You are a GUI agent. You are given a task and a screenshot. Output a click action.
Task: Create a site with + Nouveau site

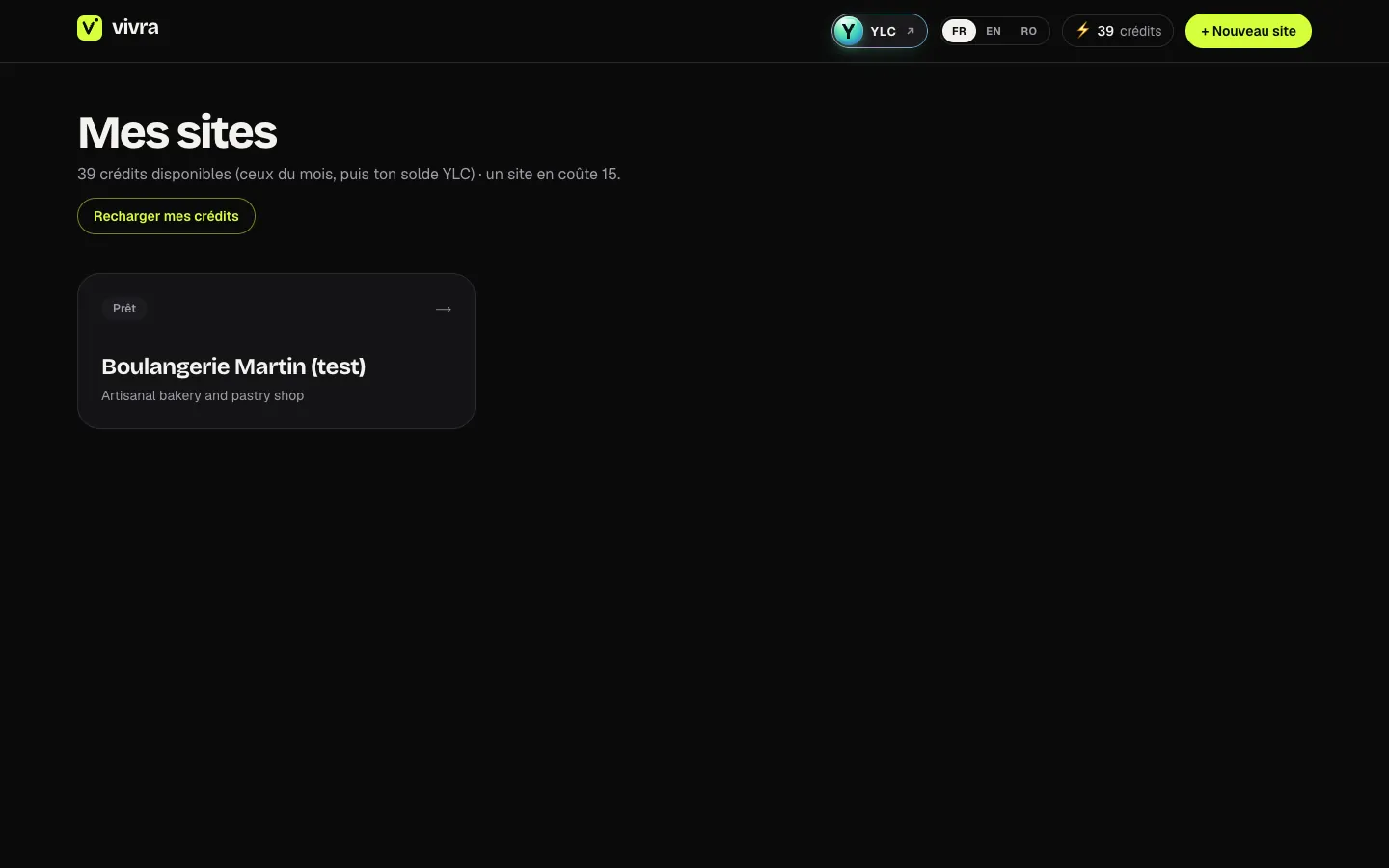[1248, 31]
